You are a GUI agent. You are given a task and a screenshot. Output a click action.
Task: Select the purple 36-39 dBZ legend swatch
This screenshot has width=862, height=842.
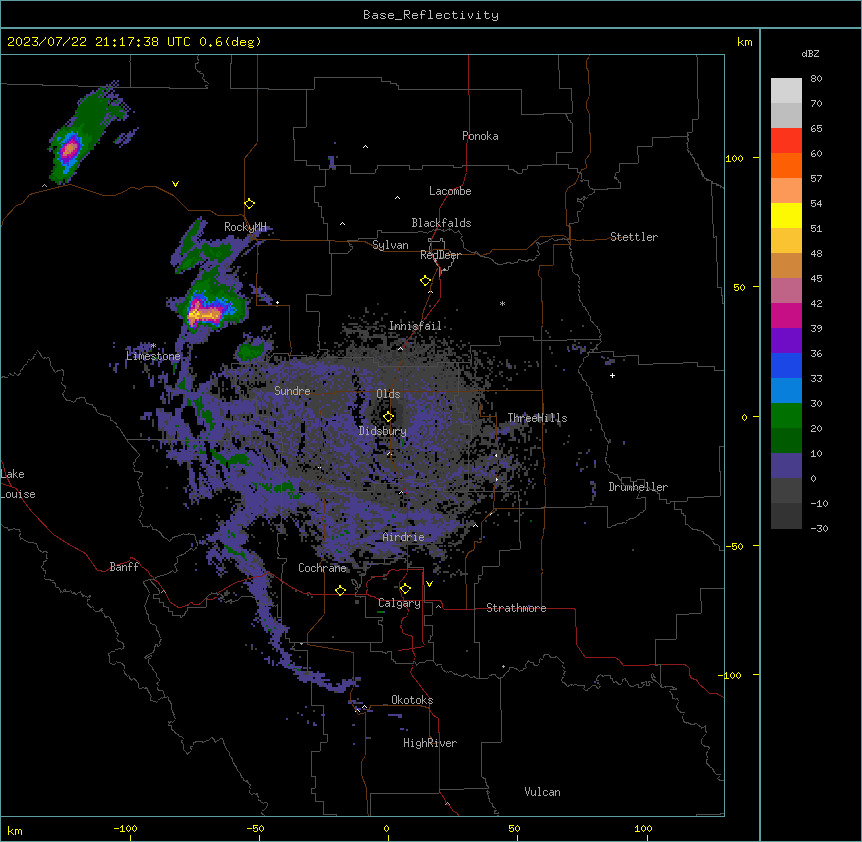[786, 340]
